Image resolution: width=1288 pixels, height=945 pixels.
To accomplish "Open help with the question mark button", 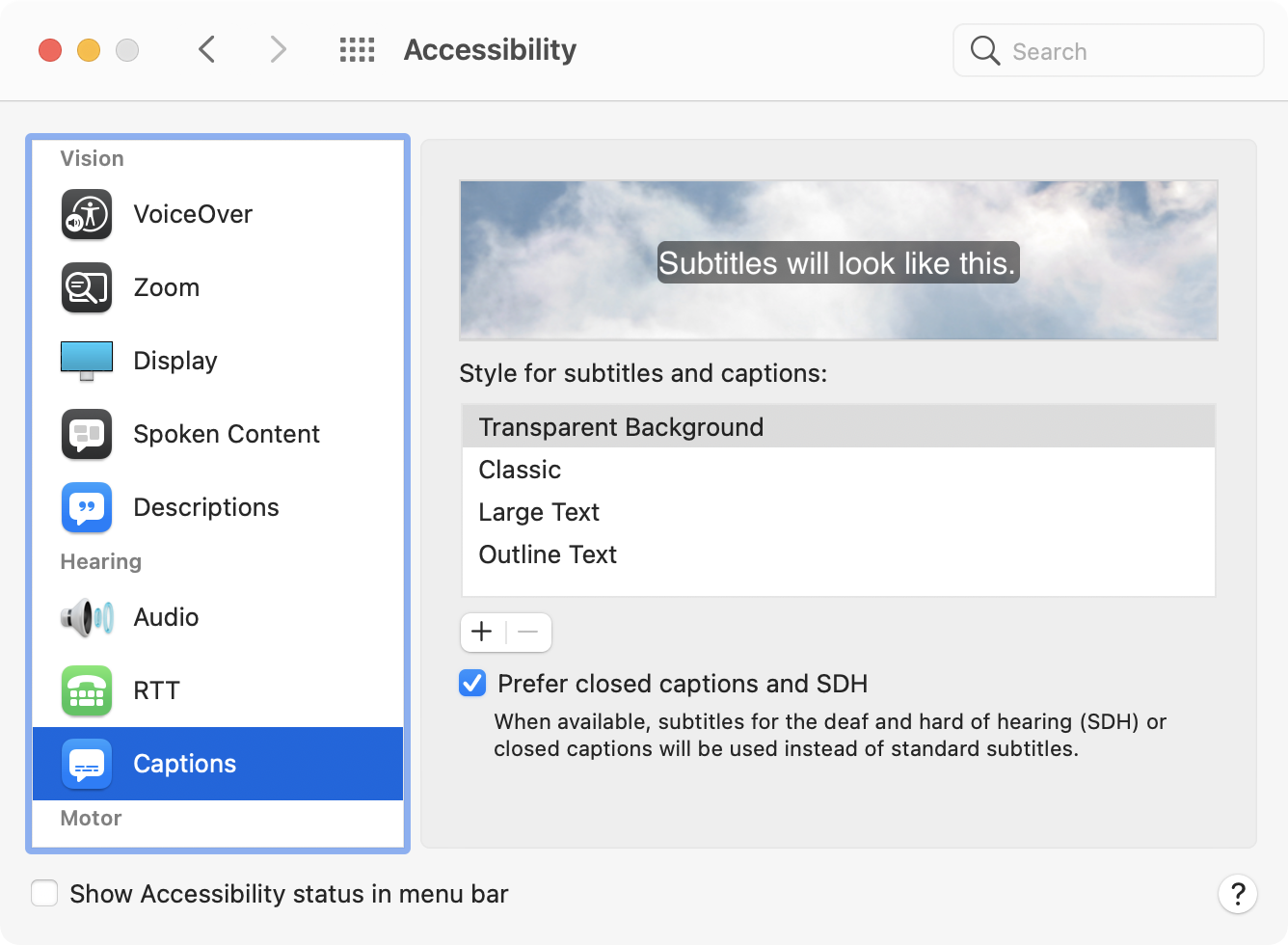I will (1237, 894).
